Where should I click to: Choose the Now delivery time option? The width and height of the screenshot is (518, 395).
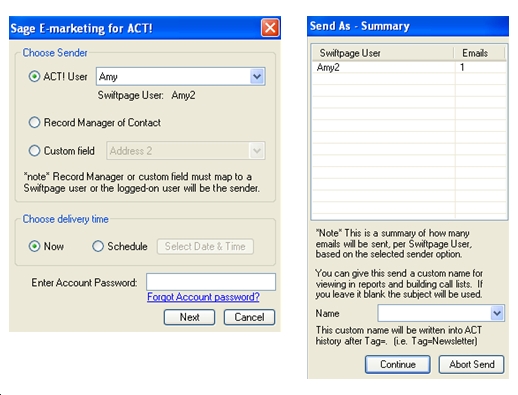[34, 246]
